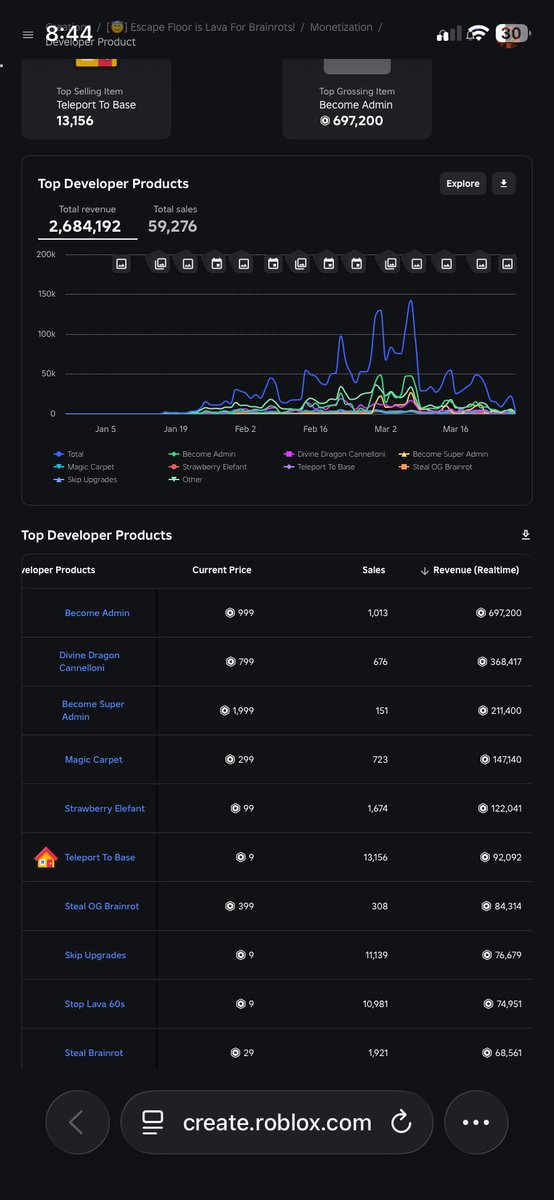This screenshot has width=554, height=1200.
Task: Download the Top Developer Products chart
Action: click(504, 183)
